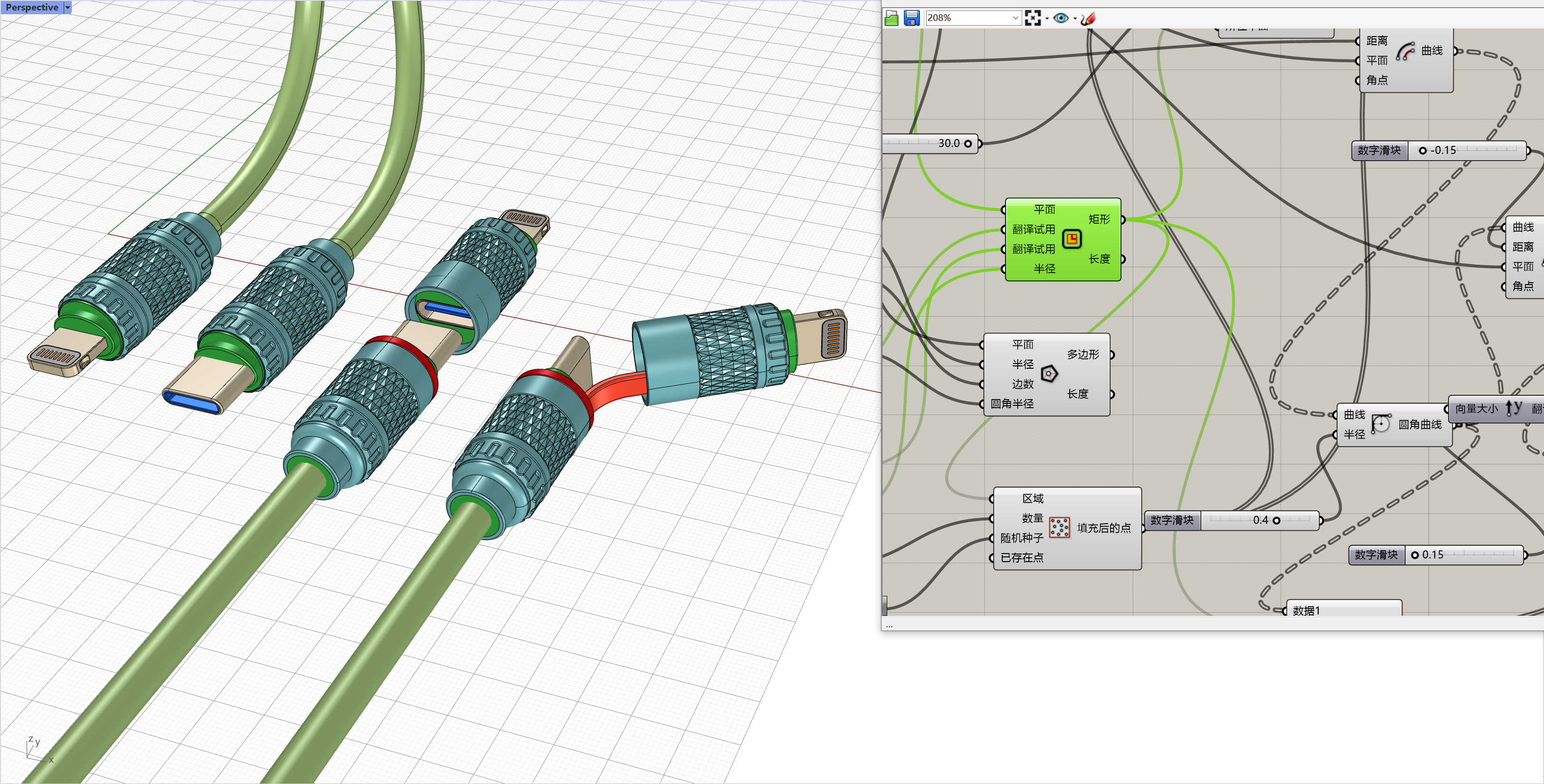Image resolution: width=1544 pixels, height=784 pixels.
Task: Click the polygon component hexagon icon
Action: coord(1049,374)
